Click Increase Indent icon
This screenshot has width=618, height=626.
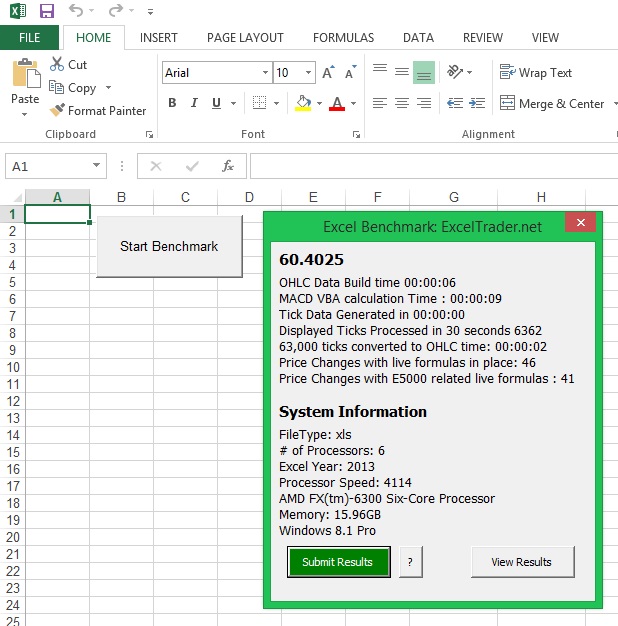[477, 103]
